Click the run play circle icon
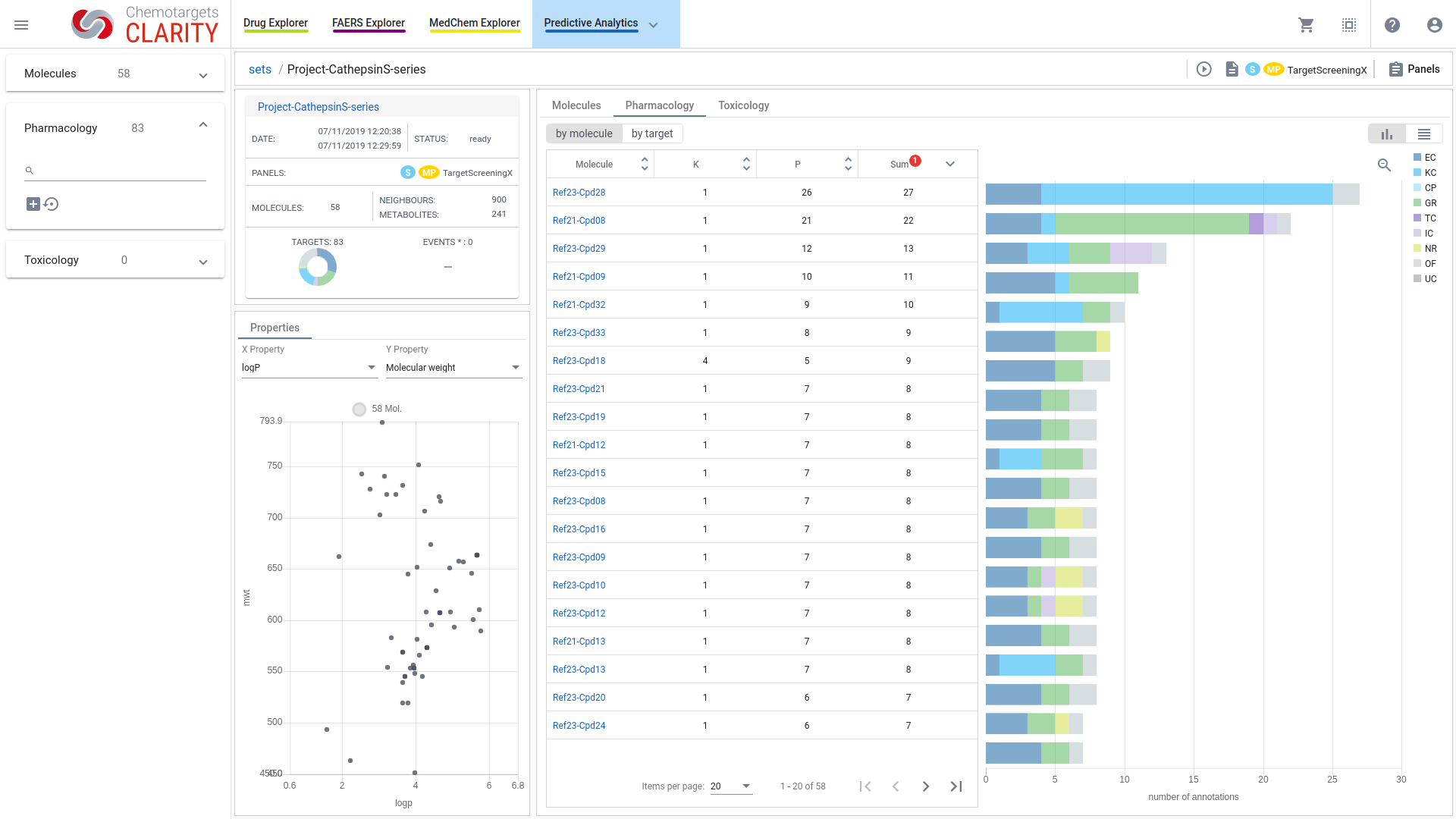This screenshot has width=1456, height=819. tap(1203, 69)
